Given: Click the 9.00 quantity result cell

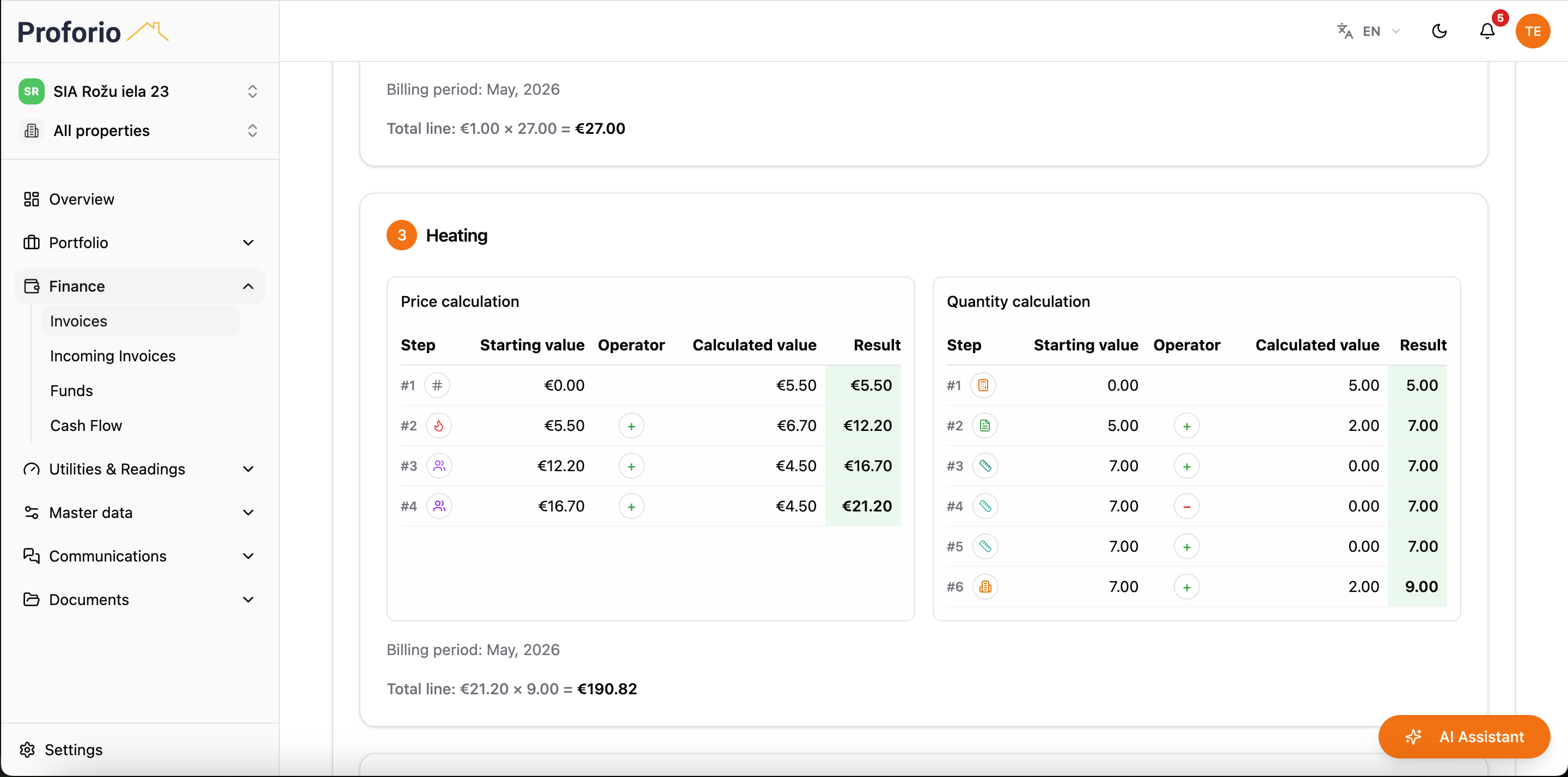Looking at the screenshot, I should (x=1418, y=587).
